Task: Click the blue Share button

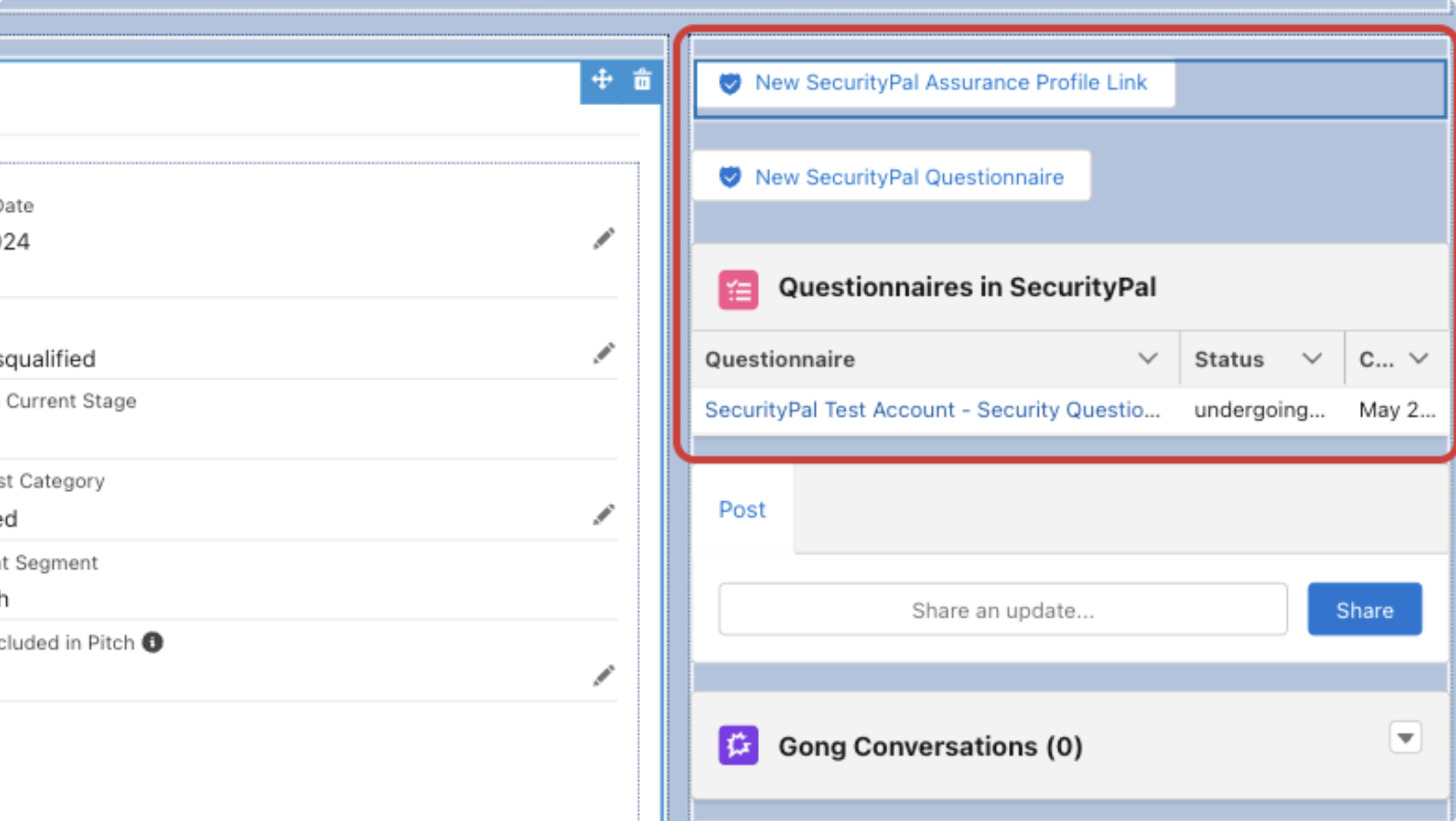Action: coord(1364,610)
